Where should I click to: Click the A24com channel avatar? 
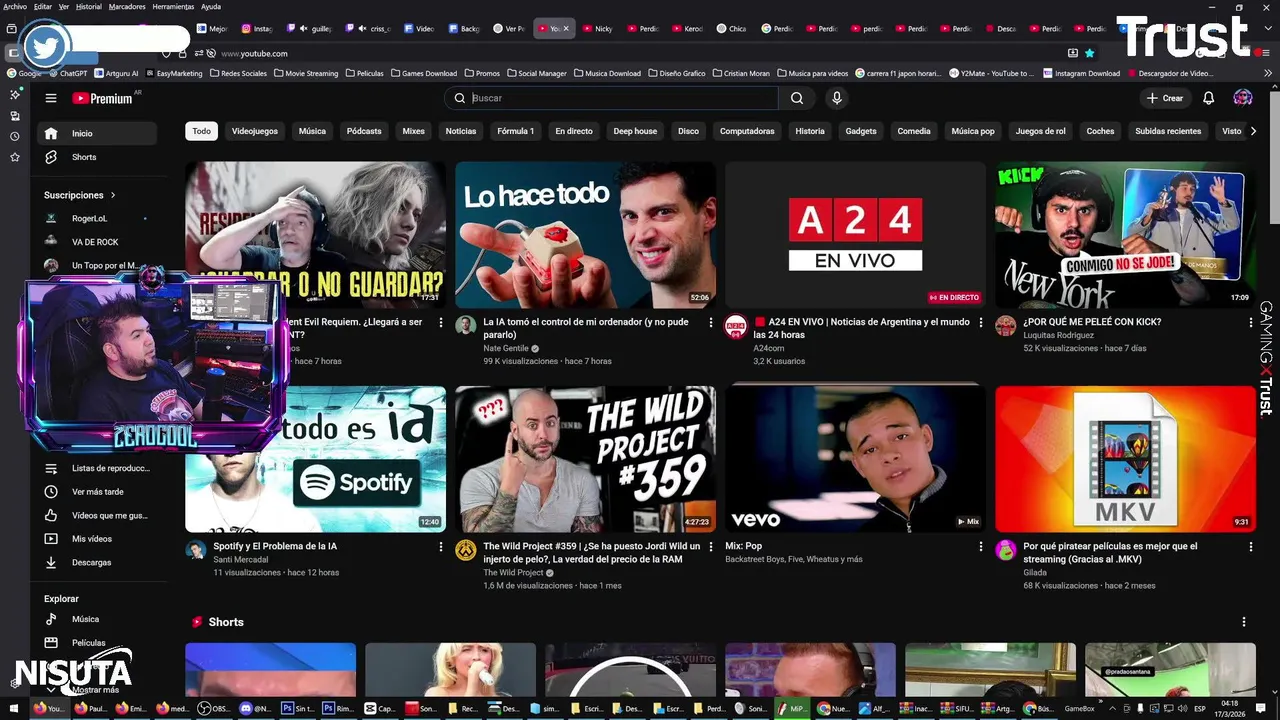coord(735,325)
